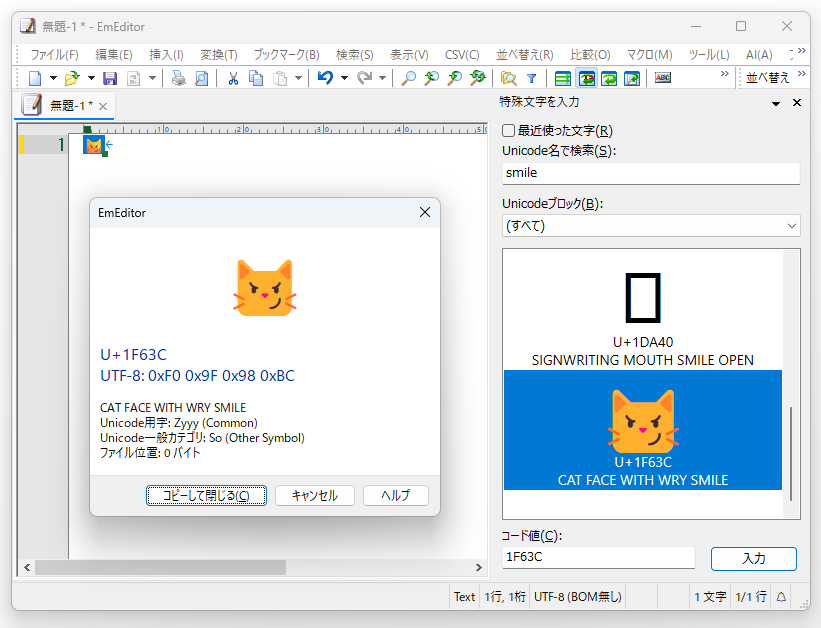Open the 特殊文字を入力 panel menu arrow
This screenshot has width=821, height=628.
point(776,104)
